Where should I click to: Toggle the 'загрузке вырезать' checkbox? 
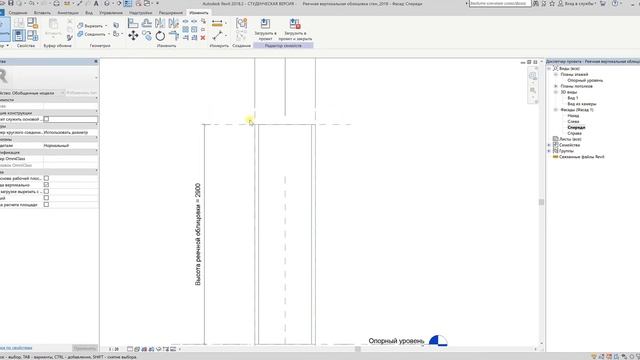click(46, 191)
